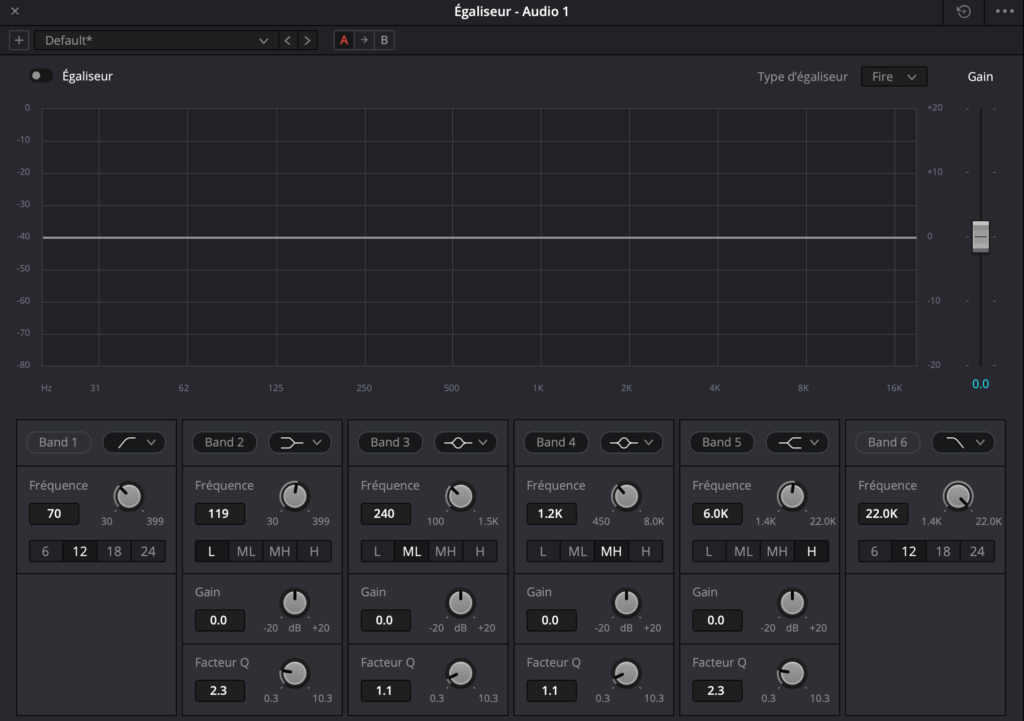Open the three-dot options menu
The width and height of the screenshot is (1024, 721).
[x=1004, y=12]
